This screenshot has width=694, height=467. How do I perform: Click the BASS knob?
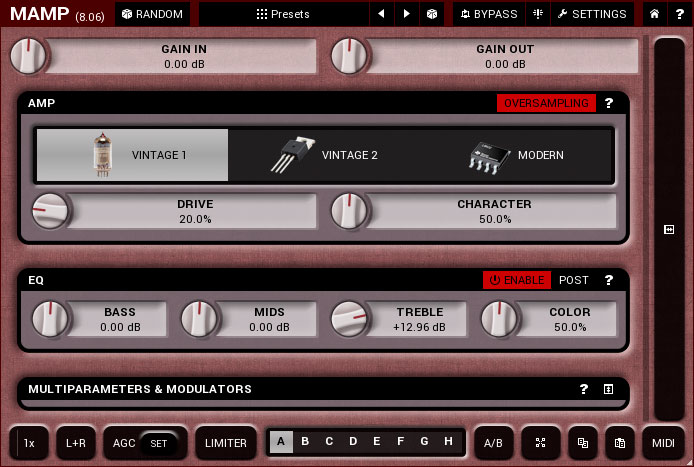pyautogui.click(x=50, y=319)
